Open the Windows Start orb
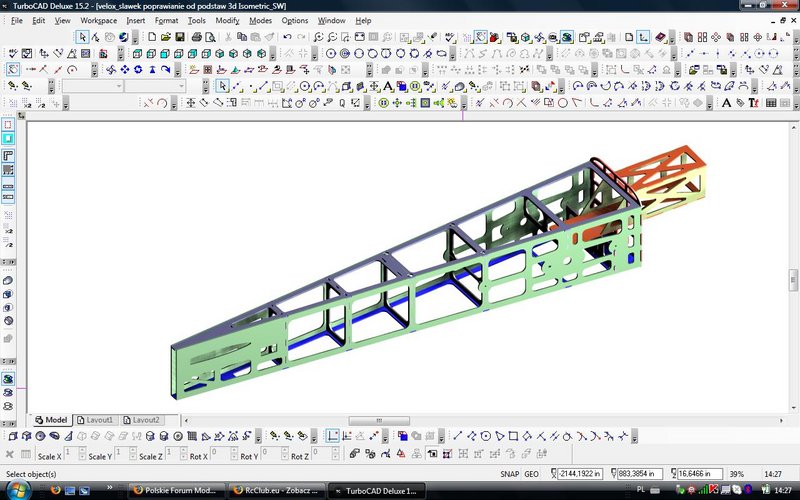Screen dimensions: 800x500 coord(18,491)
